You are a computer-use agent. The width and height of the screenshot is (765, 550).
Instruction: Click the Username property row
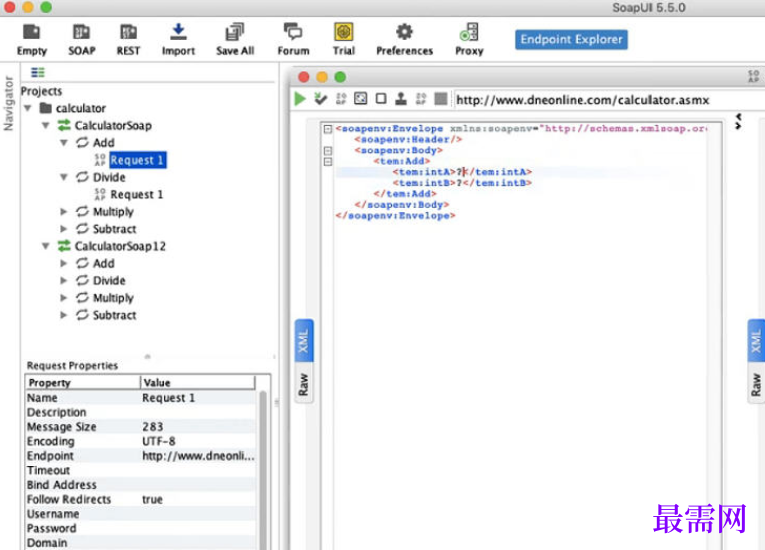click(x=141, y=514)
